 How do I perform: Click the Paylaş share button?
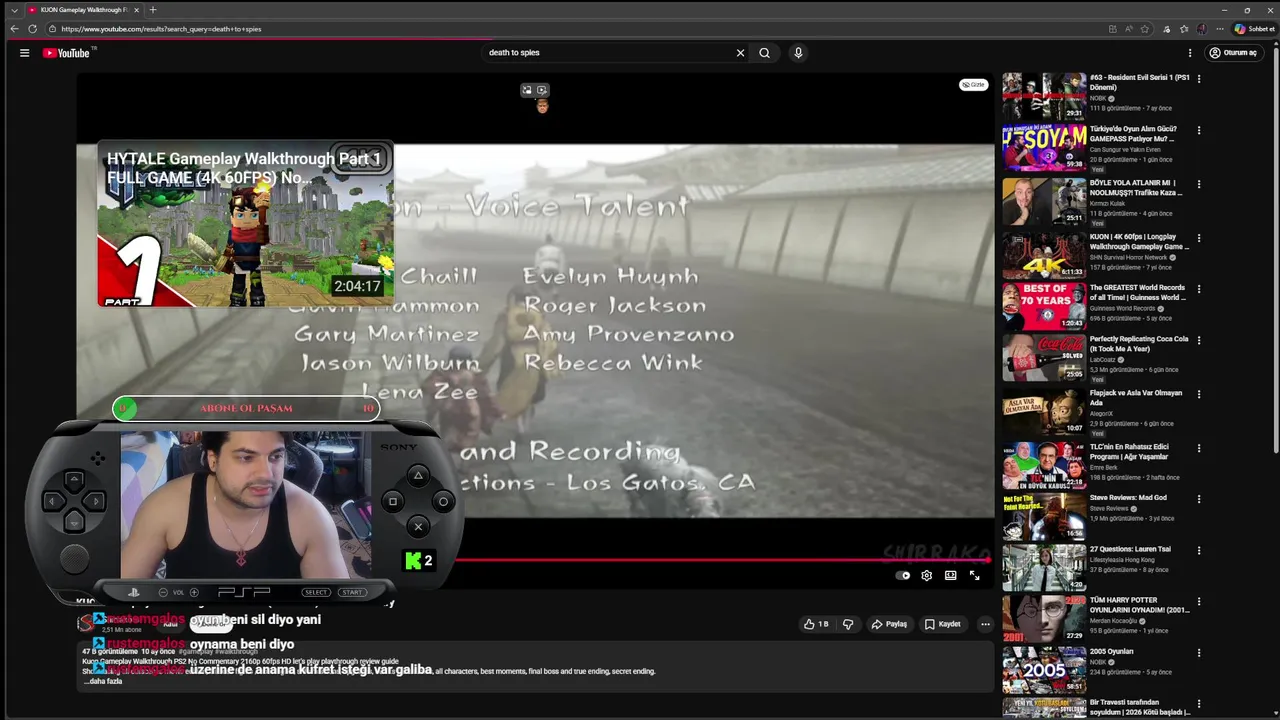pyautogui.click(x=889, y=624)
